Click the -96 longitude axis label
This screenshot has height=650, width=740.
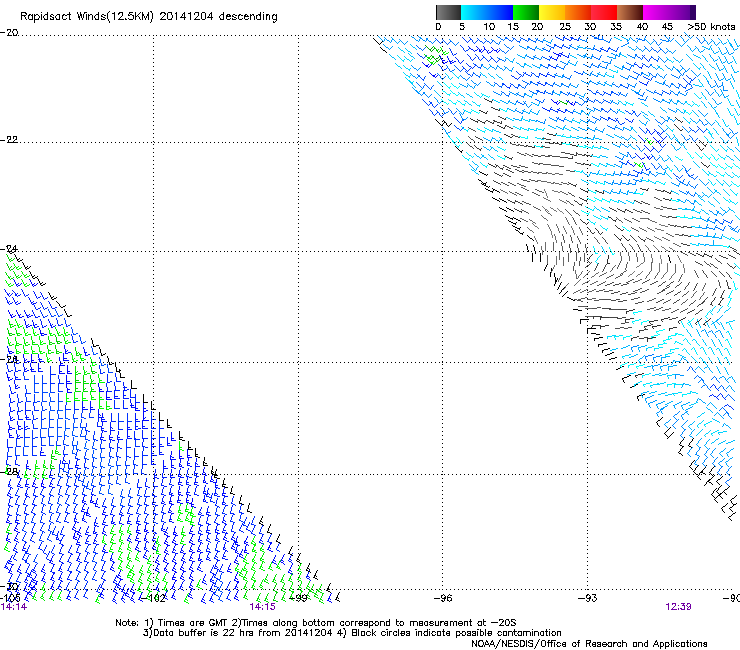(x=443, y=598)
